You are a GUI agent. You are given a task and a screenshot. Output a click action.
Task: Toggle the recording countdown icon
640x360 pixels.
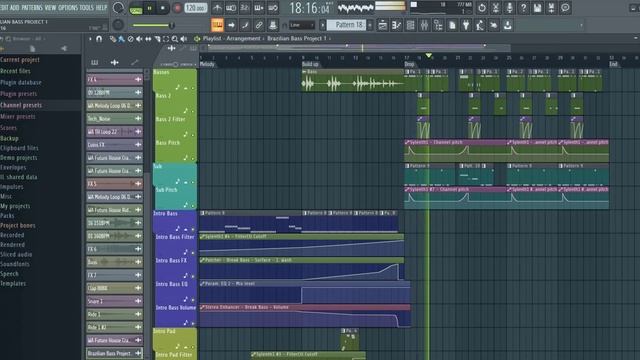[244, 8]
